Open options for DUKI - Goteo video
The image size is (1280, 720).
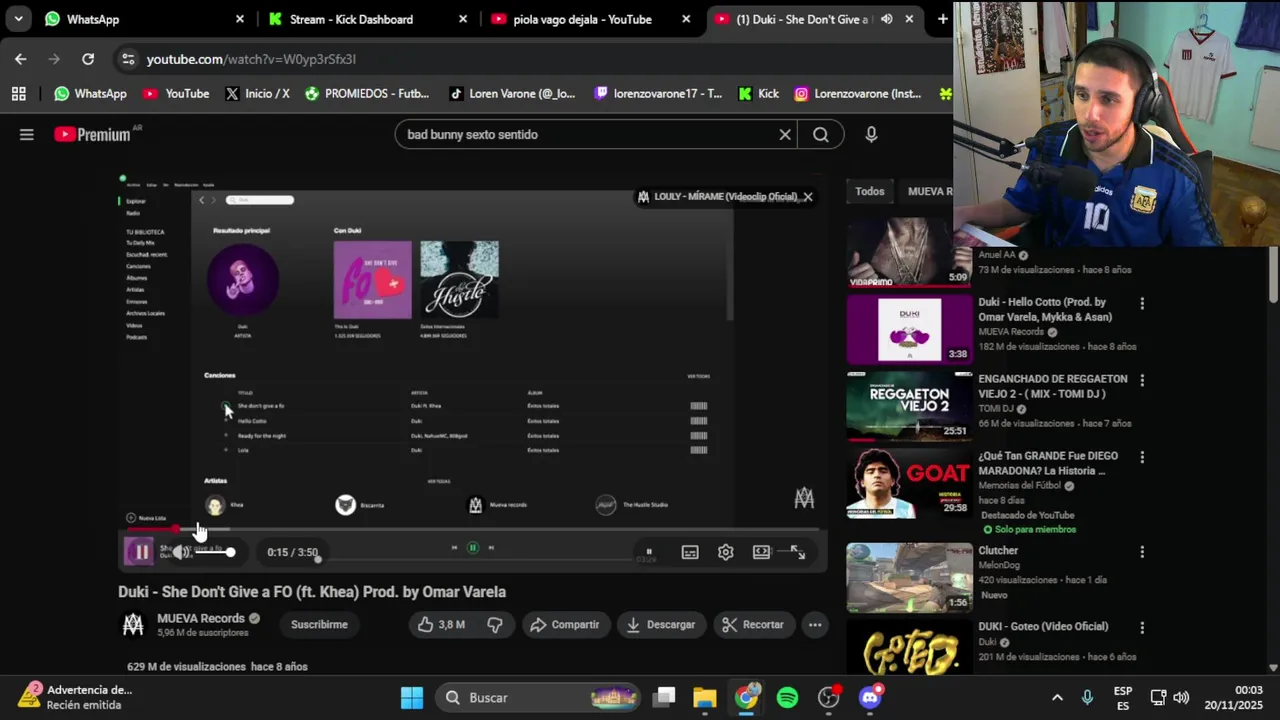tap(1142, 628)
